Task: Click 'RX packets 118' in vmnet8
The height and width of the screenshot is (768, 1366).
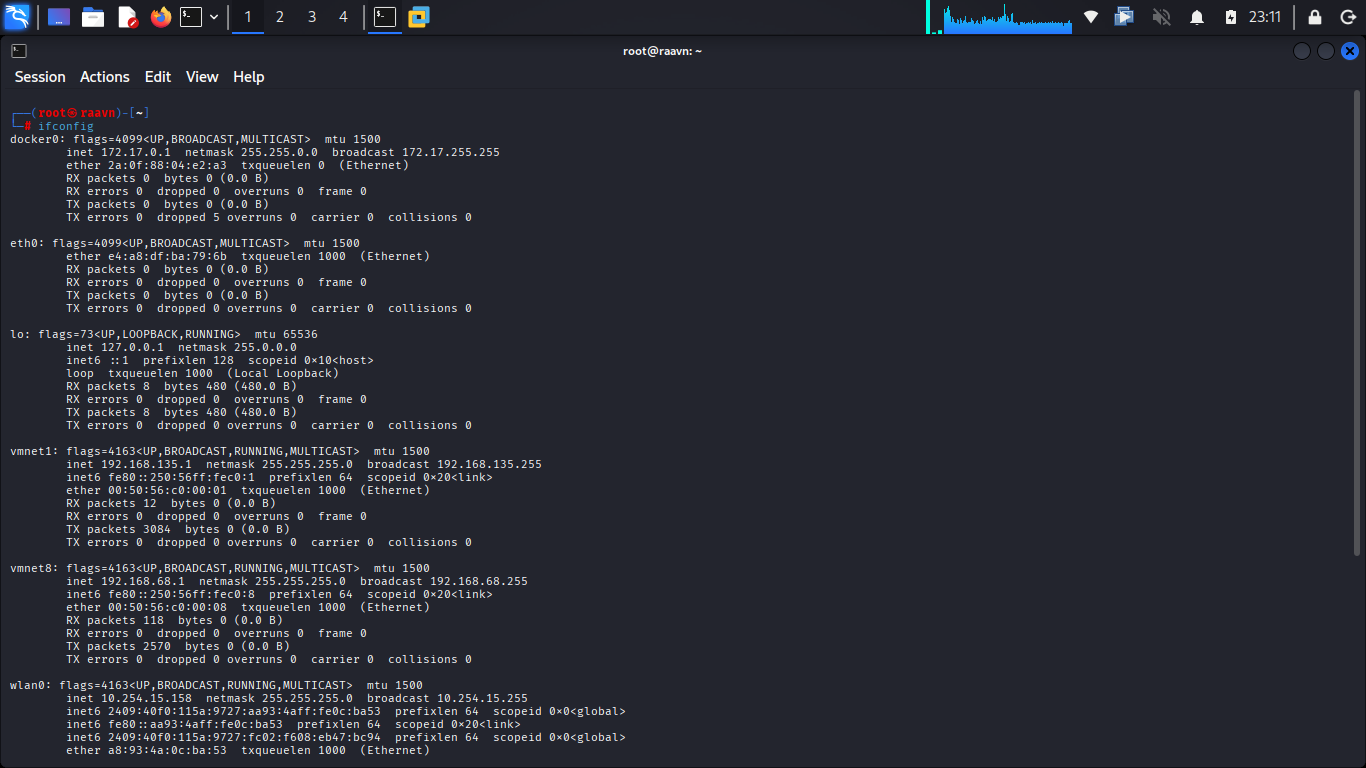Action: click(x=115, y=620)
